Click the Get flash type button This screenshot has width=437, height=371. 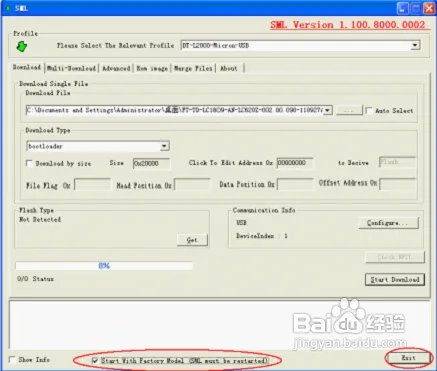click(x=192, y=240)
